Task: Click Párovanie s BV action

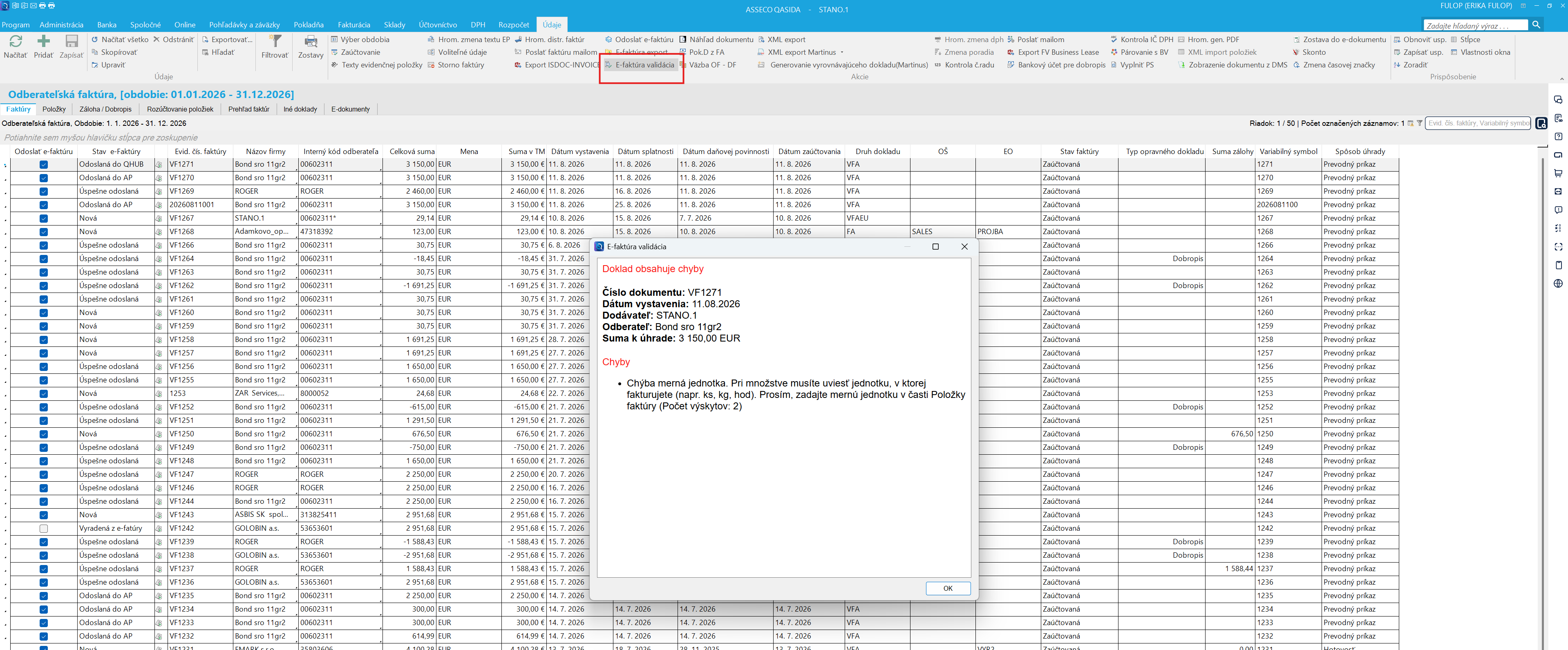Action: point(1139,52)
